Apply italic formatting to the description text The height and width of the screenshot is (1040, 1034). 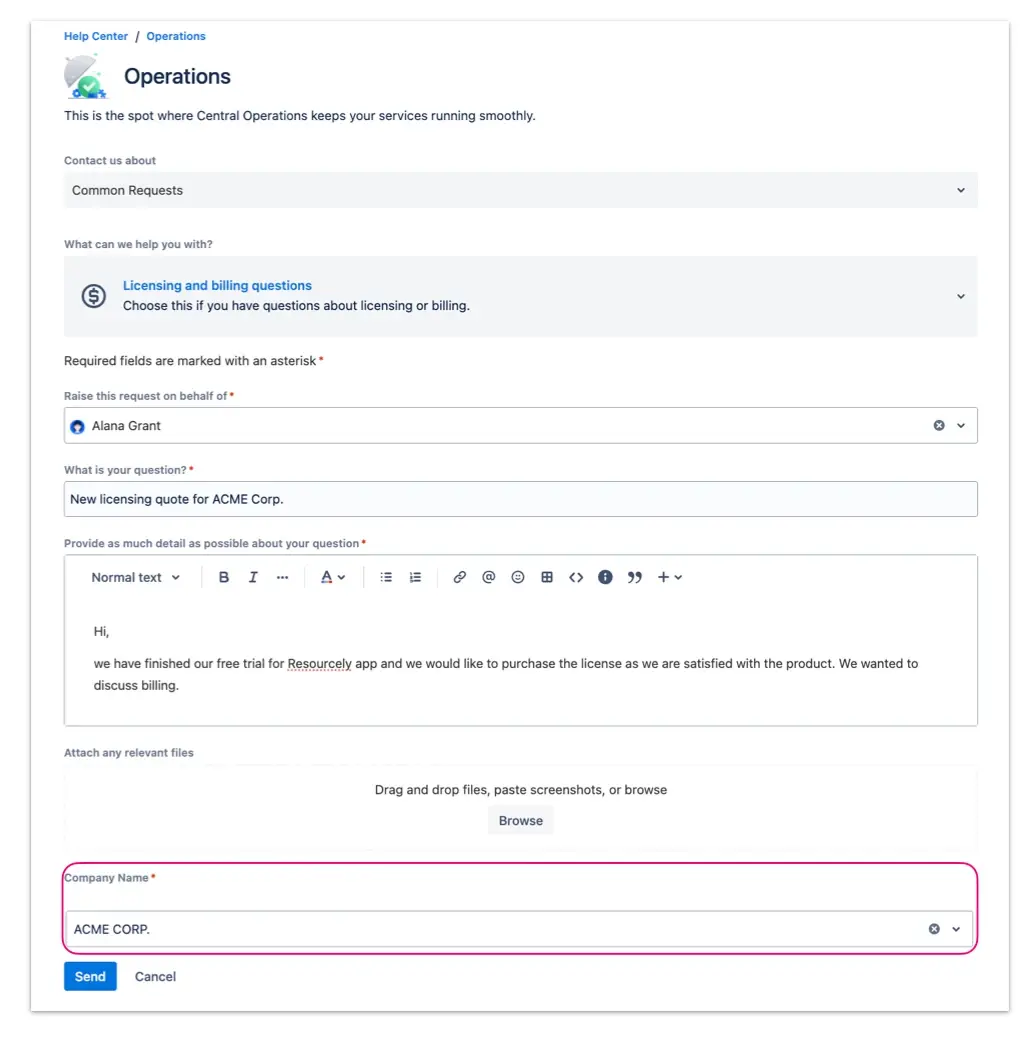[x=253, y=577]
